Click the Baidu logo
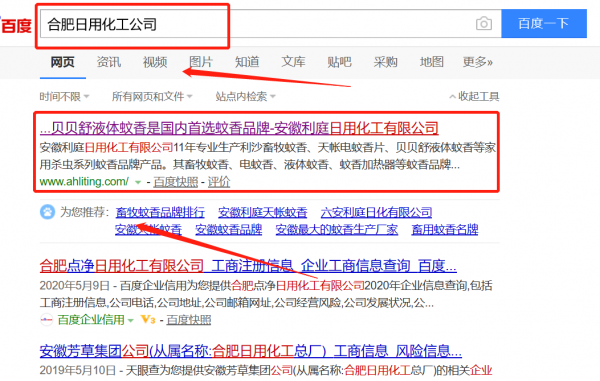The height and width of the screenshot is (381, 600). pyautogui.click(x=15, y=25)
